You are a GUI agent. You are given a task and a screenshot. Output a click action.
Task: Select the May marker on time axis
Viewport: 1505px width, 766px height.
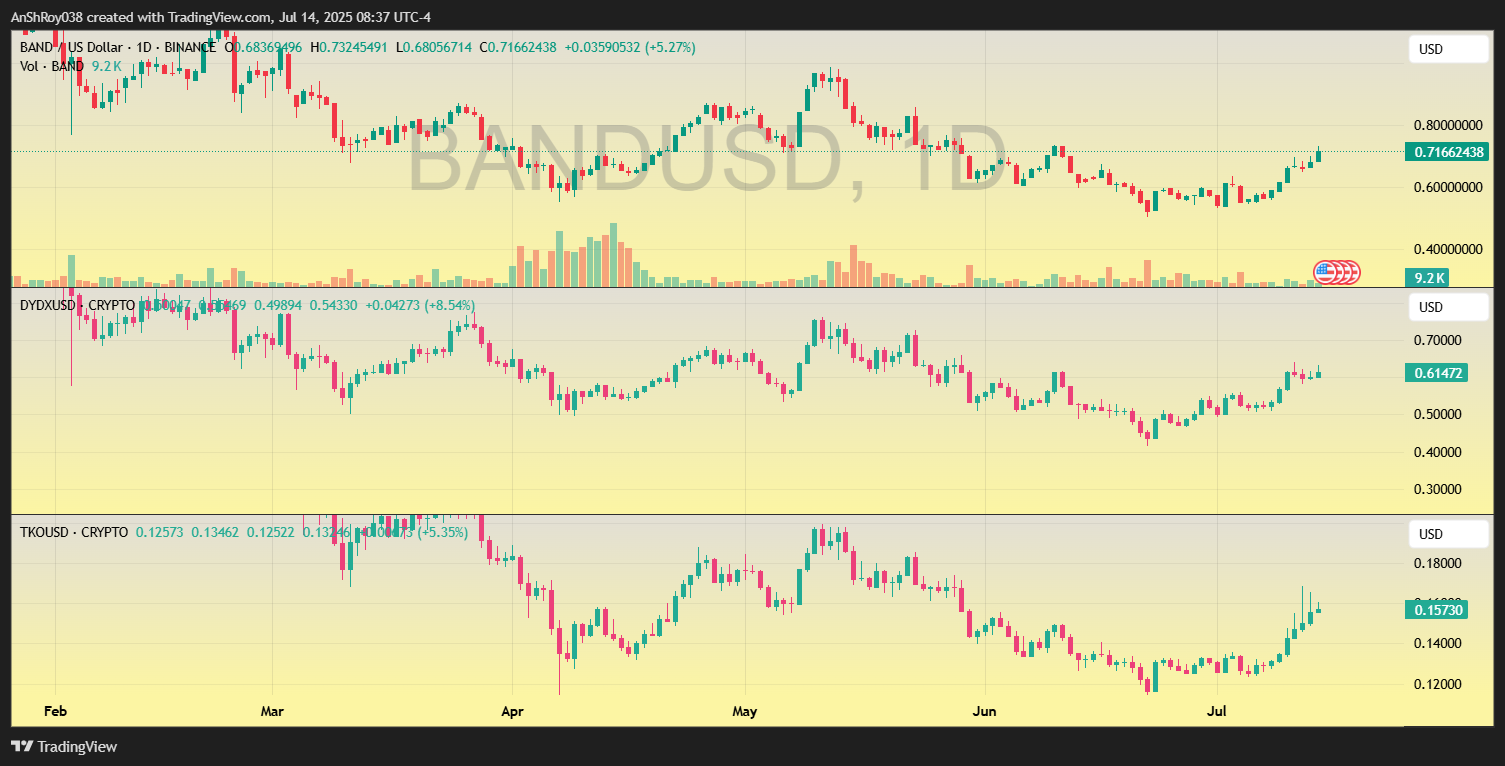pos(745,712)
